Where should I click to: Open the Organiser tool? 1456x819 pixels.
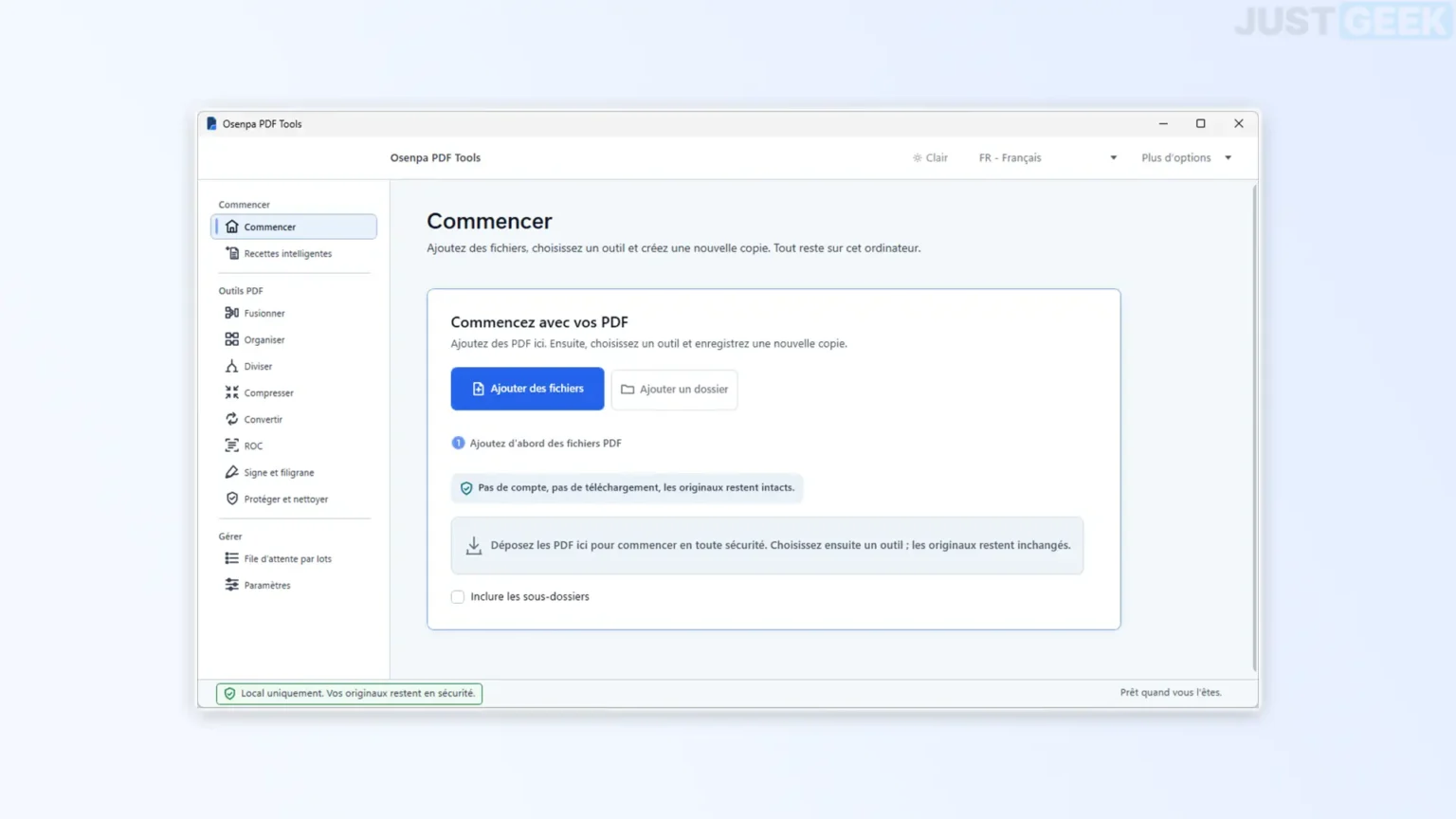coord(294,339)
